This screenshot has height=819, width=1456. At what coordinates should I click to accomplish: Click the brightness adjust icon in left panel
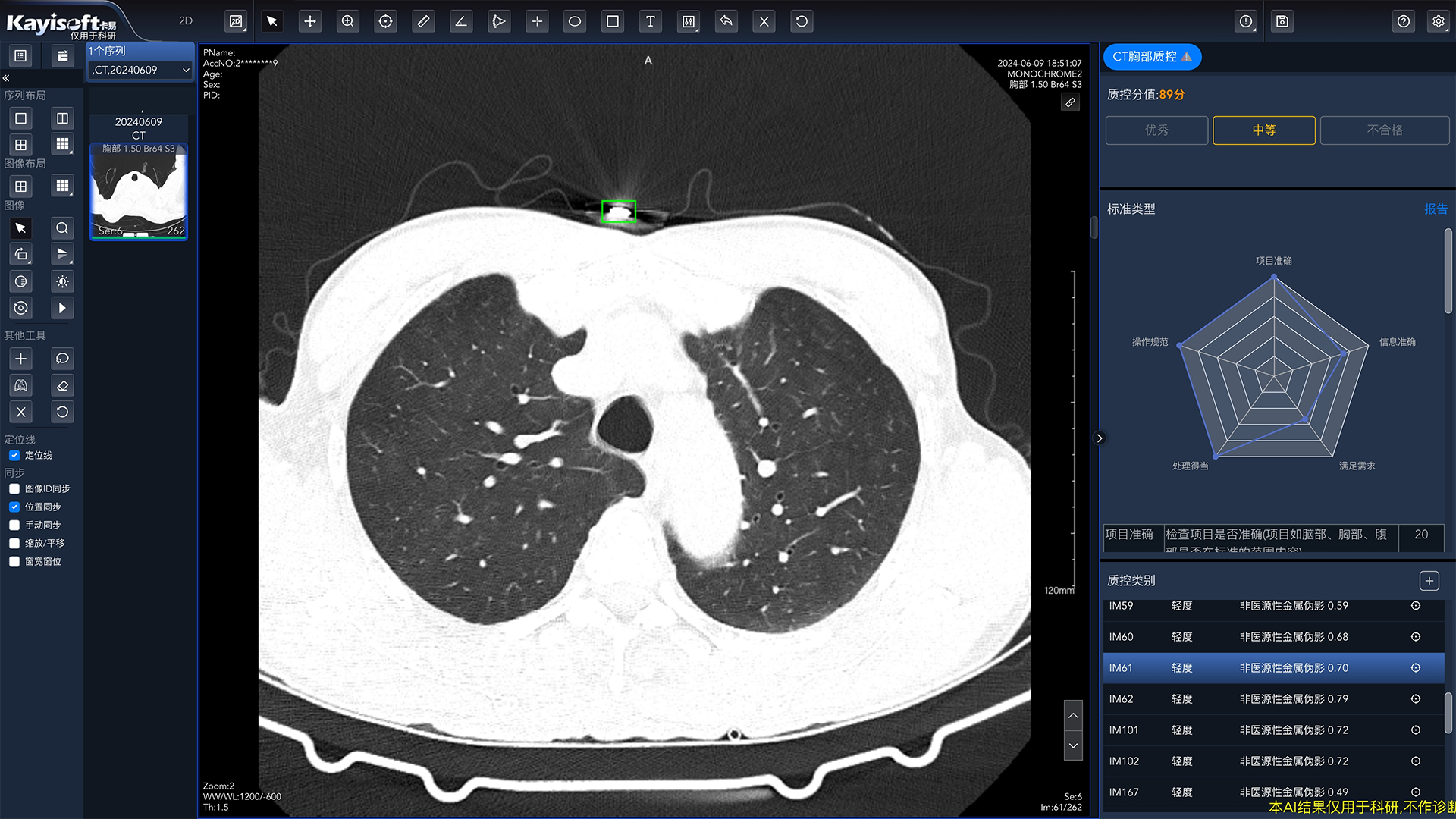62,281
